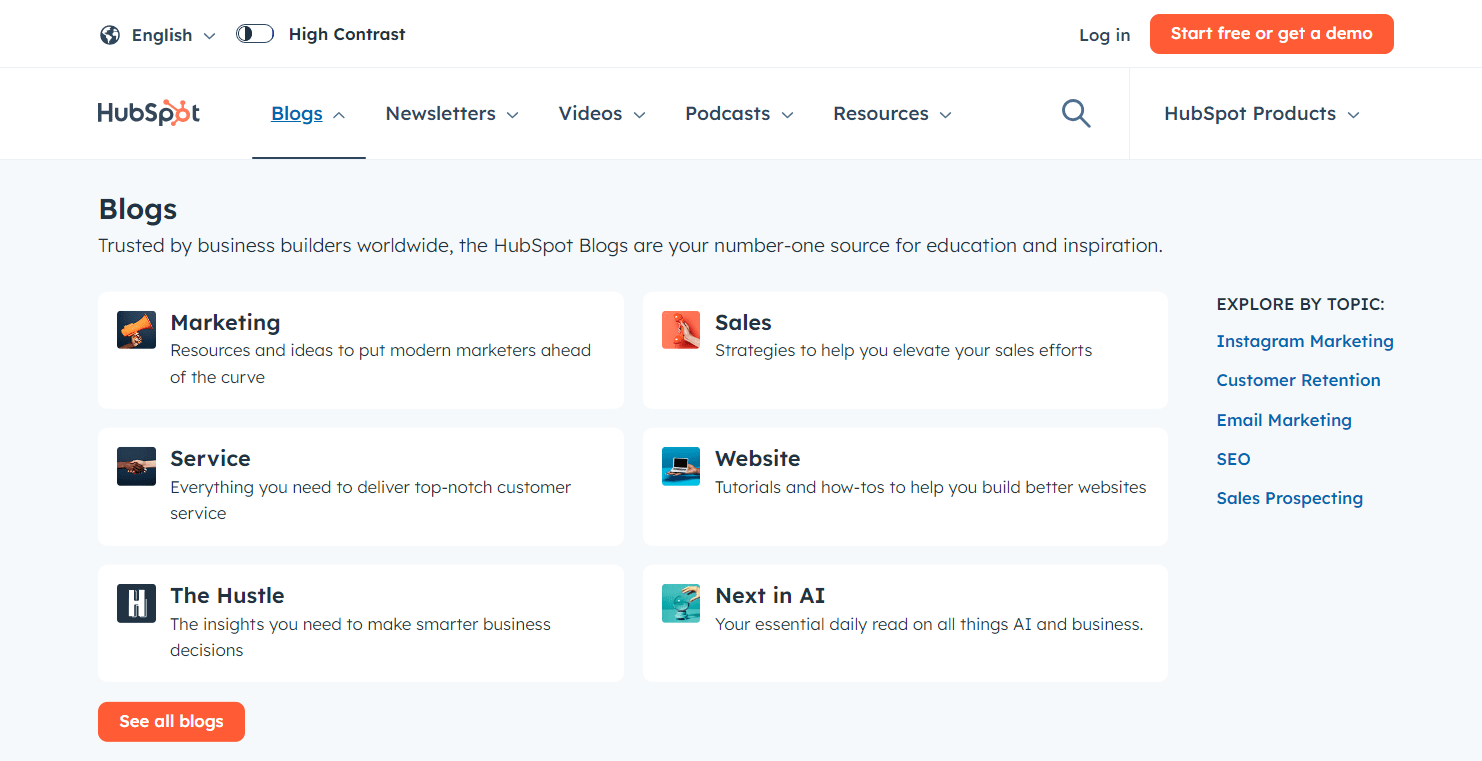Follow the SEO topic link
The width and height of the screenshot is (1482, 761).
[1233, 458]
